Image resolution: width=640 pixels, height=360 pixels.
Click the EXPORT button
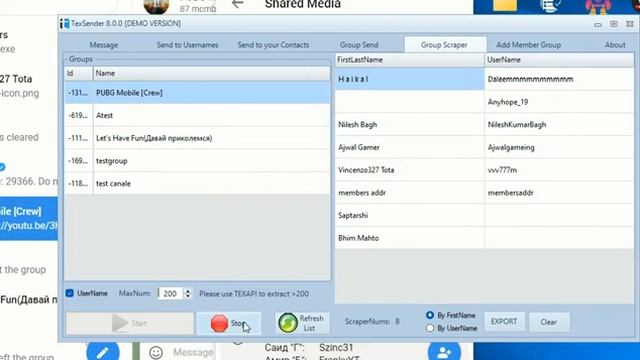(504, 322)
